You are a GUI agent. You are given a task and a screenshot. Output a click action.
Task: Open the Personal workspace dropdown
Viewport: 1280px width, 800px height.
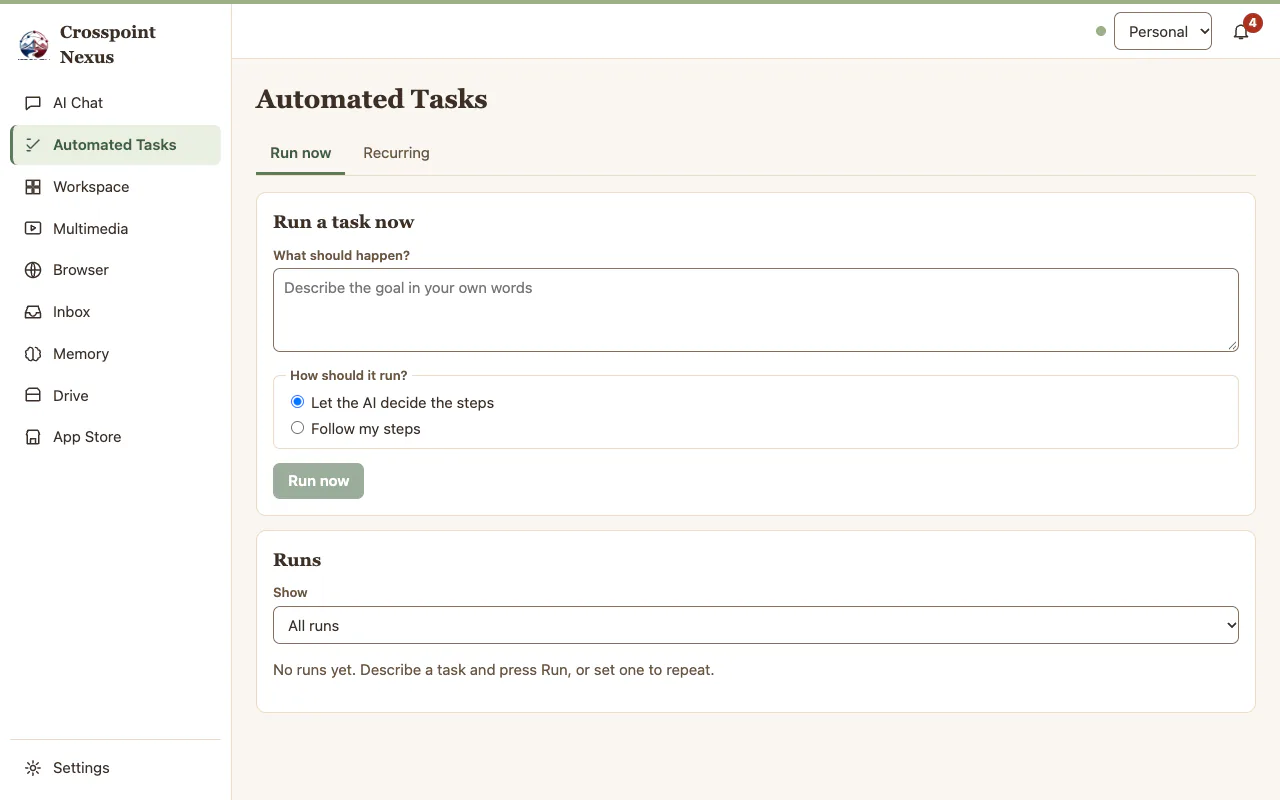pyautogui.click(x=1163, y=31)
